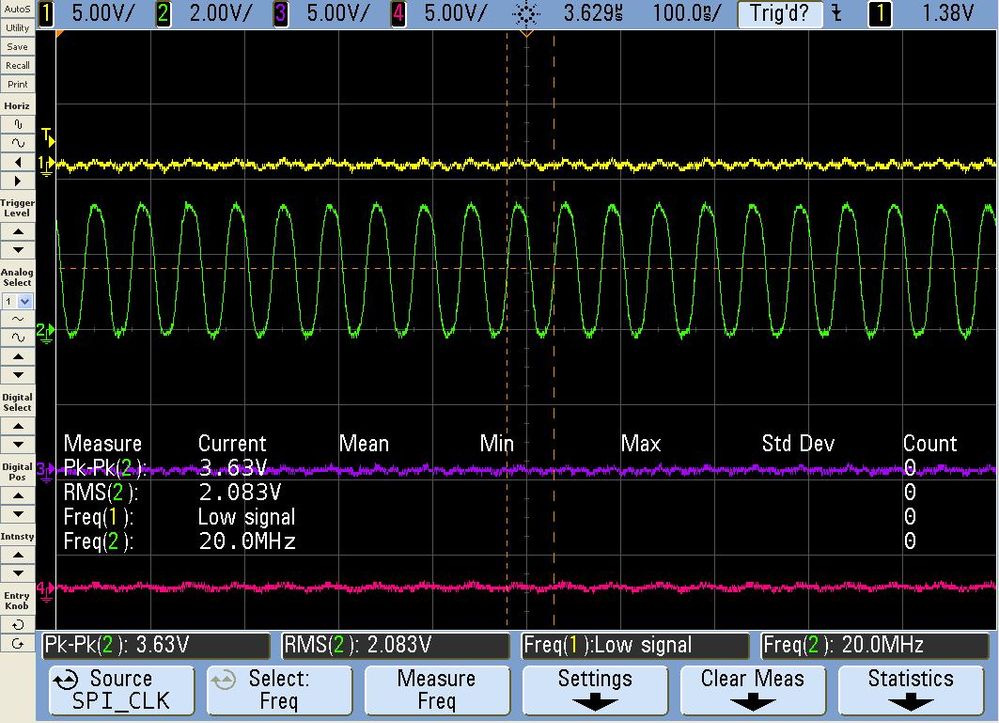
Task: Click trigger source badge beside 1.38V
Action: pos(880,13)
